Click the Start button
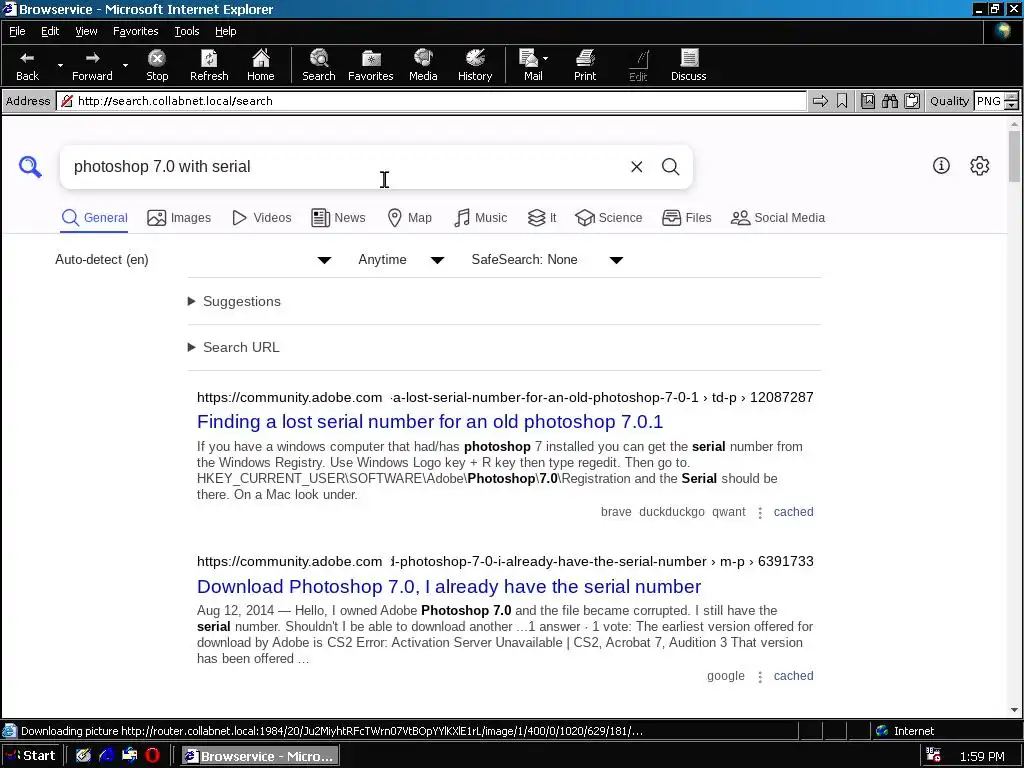This screenshot has width=1024, height=768. [30, 756]
